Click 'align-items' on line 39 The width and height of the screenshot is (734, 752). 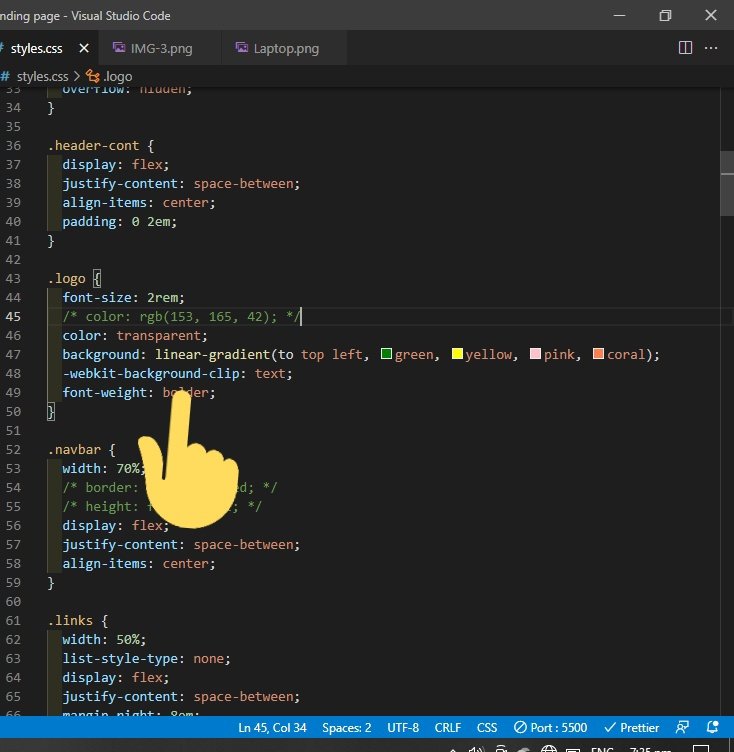point(105,203)
